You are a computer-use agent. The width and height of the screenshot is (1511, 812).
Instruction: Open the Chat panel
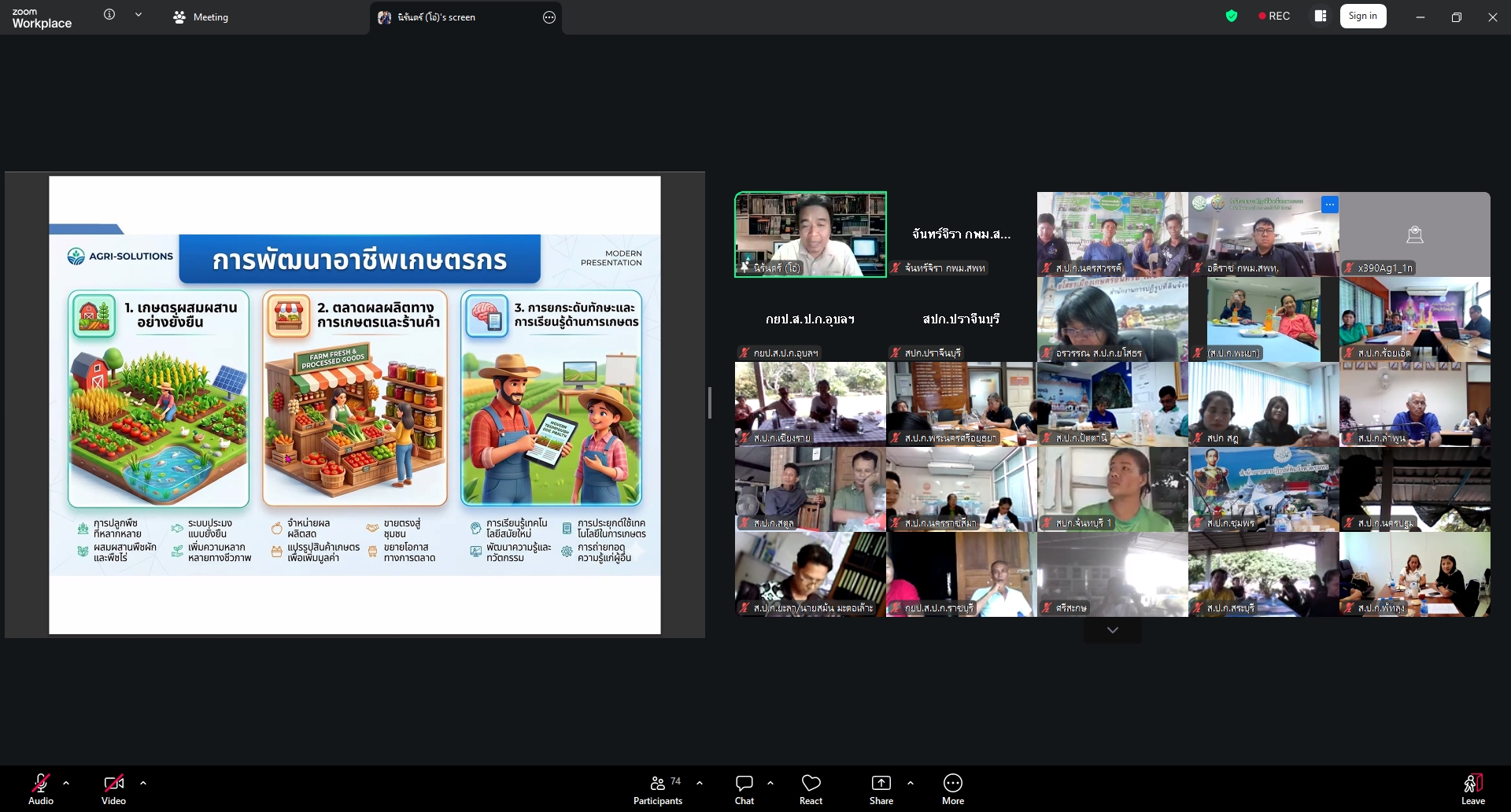[744, 789]
